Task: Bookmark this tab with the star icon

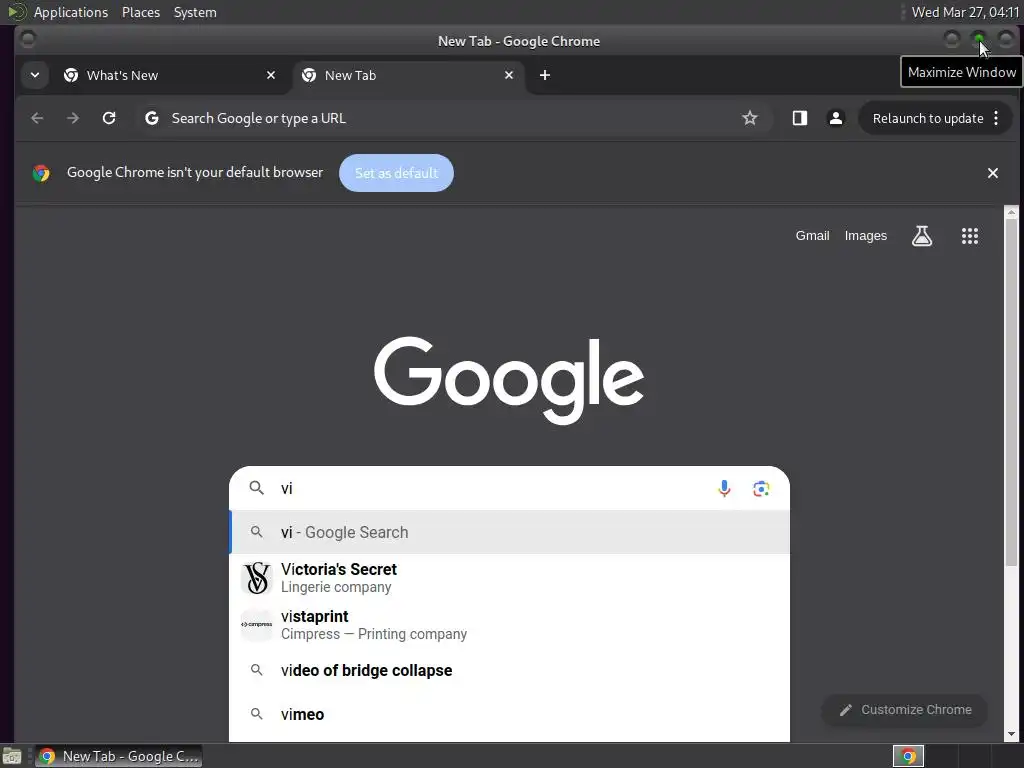Action: tap(750, 118)
